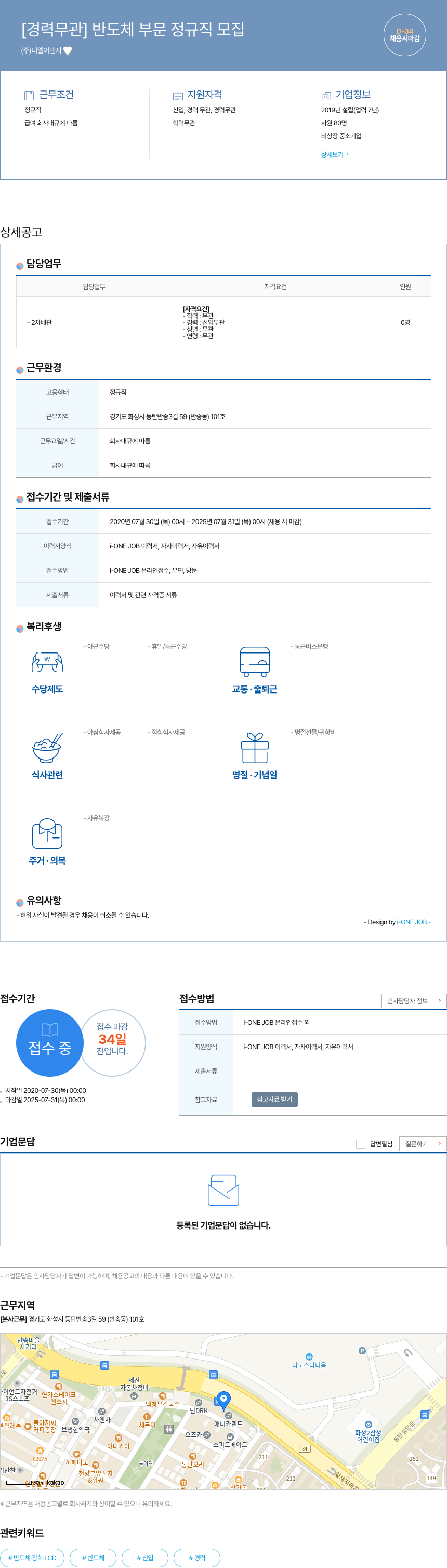The width and height of the screenshot is (447, 1568).
Task: Click the 이력서 및 관련 자격증 서류 value
Action: [x=143, y=595]
